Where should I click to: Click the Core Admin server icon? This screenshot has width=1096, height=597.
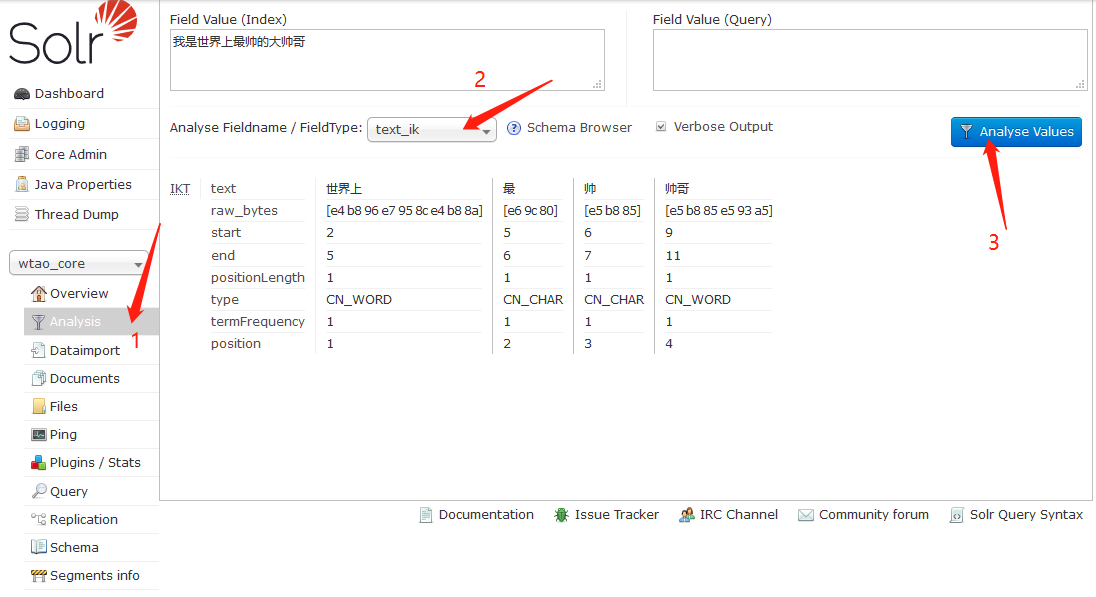point(22,154)
